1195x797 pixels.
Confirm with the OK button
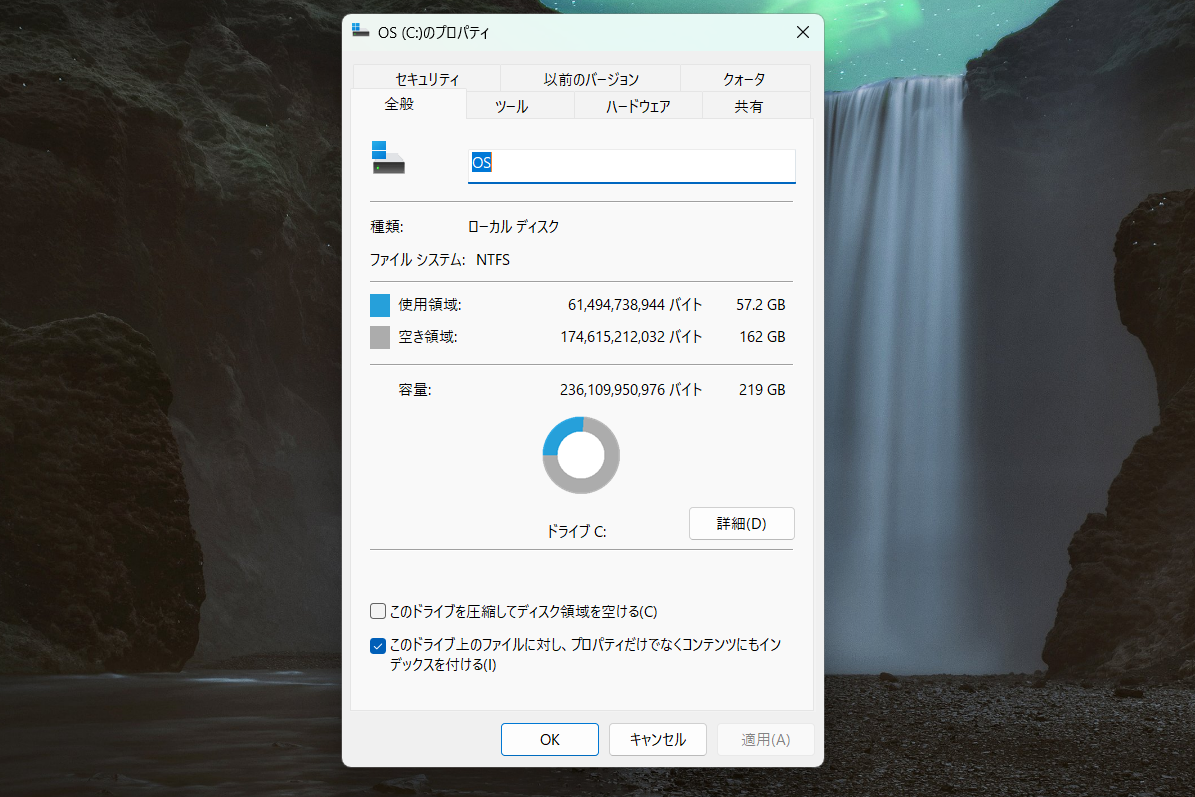(x=549, y=739)
